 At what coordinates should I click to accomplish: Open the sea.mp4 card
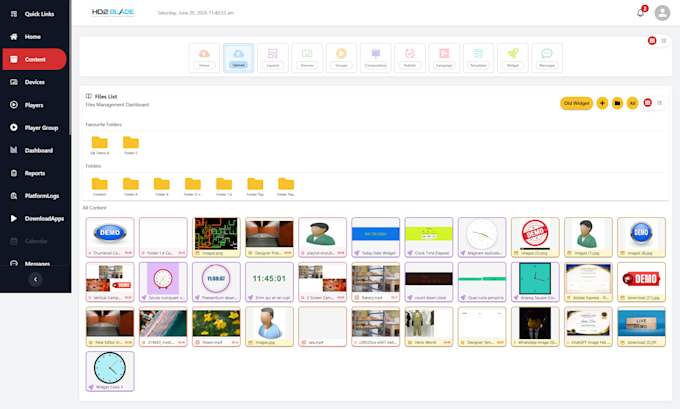(322, 327)
